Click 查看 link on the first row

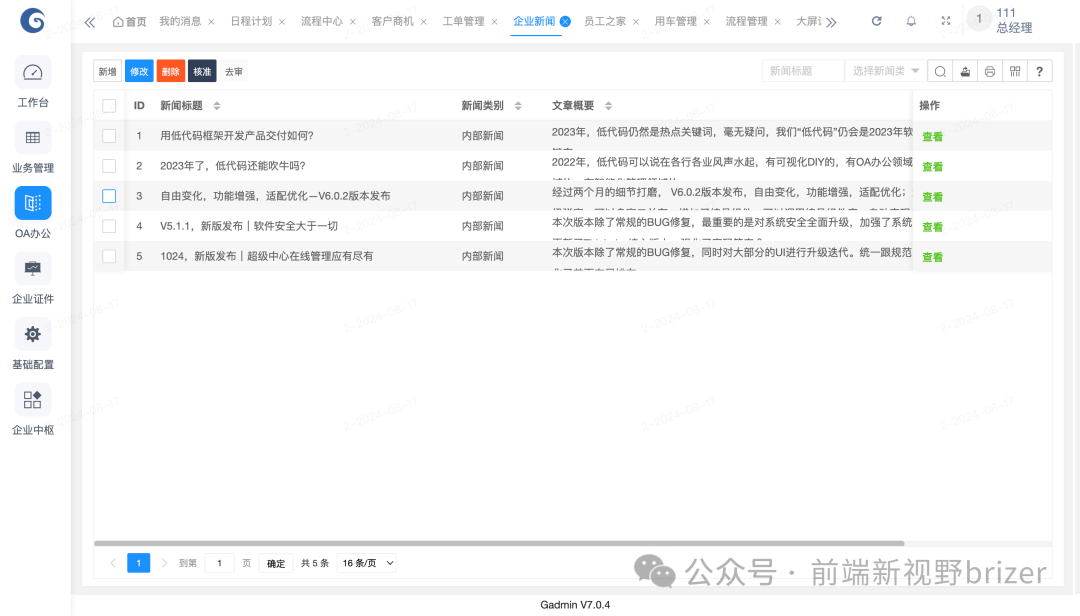point(930,136)
